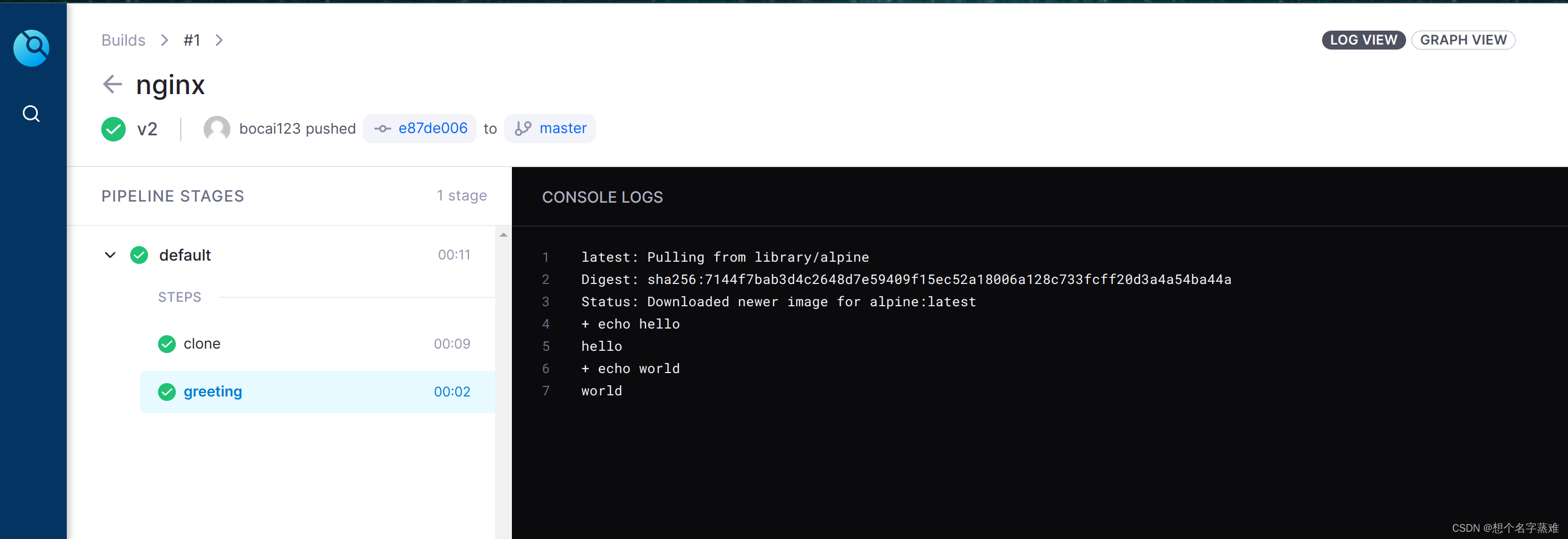Click the chevron after Builds breadcrumb

pyautogui.click(x=164, y=40)
